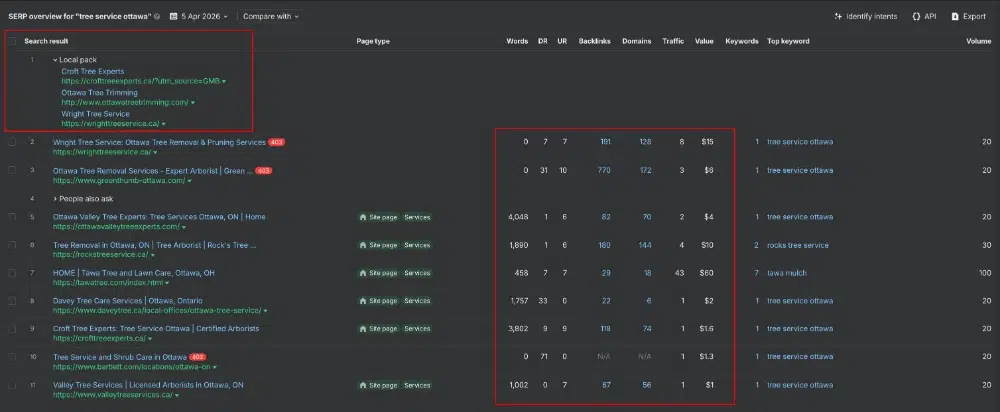Click the Site page tag in the Croft Tree Experts row

coord(378,329)
